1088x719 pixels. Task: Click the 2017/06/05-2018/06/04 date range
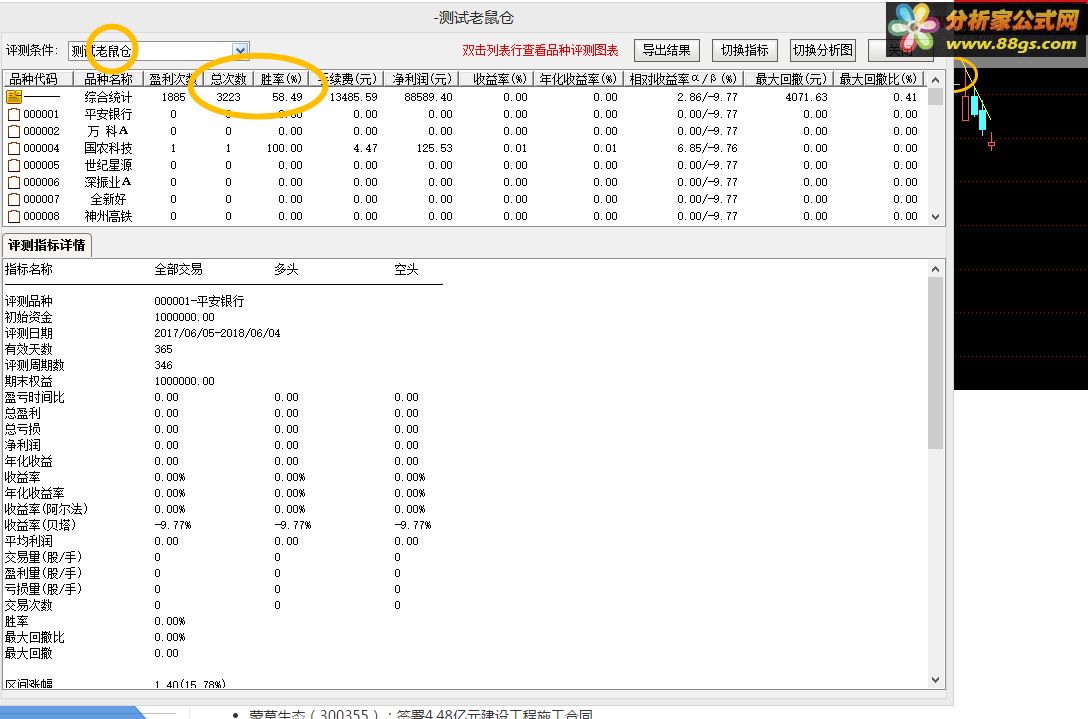pyautogui.click(x=217, y=333)
